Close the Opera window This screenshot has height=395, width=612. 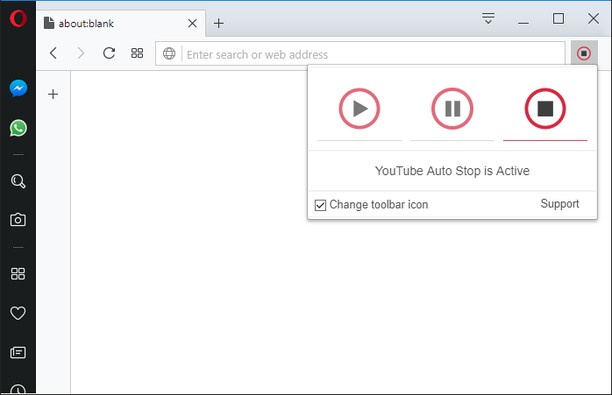point(594,18)
